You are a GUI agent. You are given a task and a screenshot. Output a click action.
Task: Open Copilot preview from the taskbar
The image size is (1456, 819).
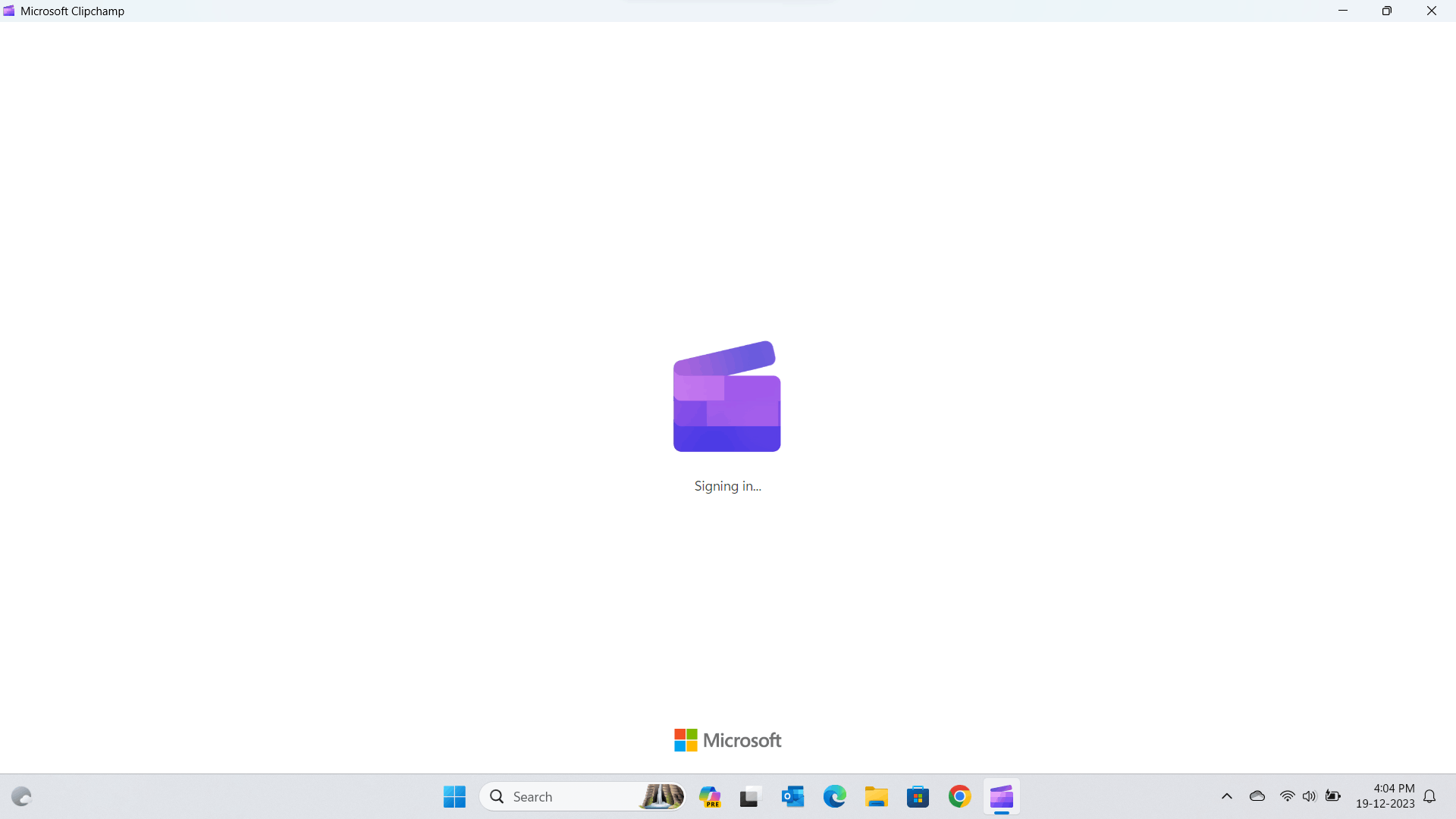(x=710, y=796)
